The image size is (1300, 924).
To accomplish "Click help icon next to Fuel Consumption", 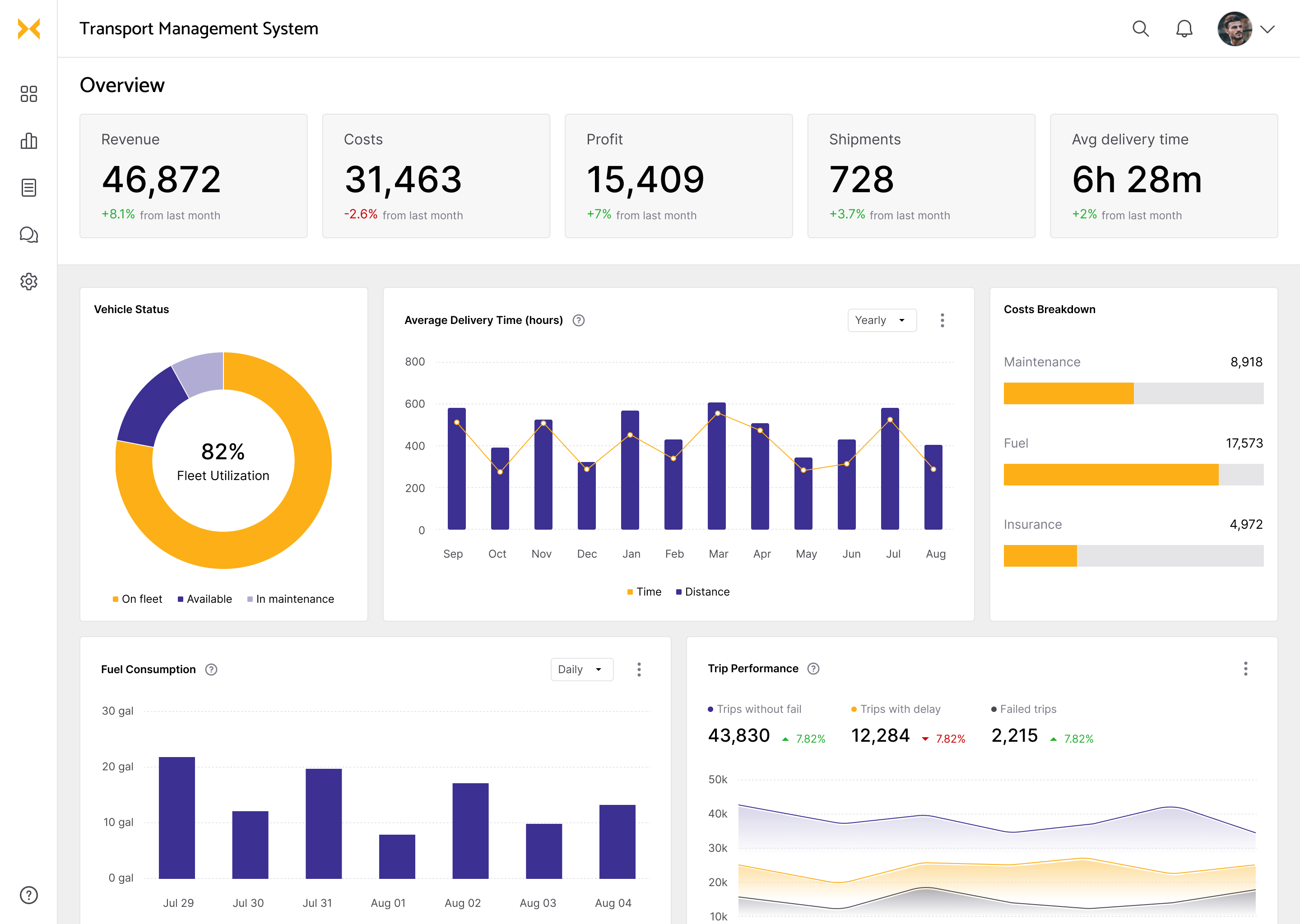I will point(211,670).
